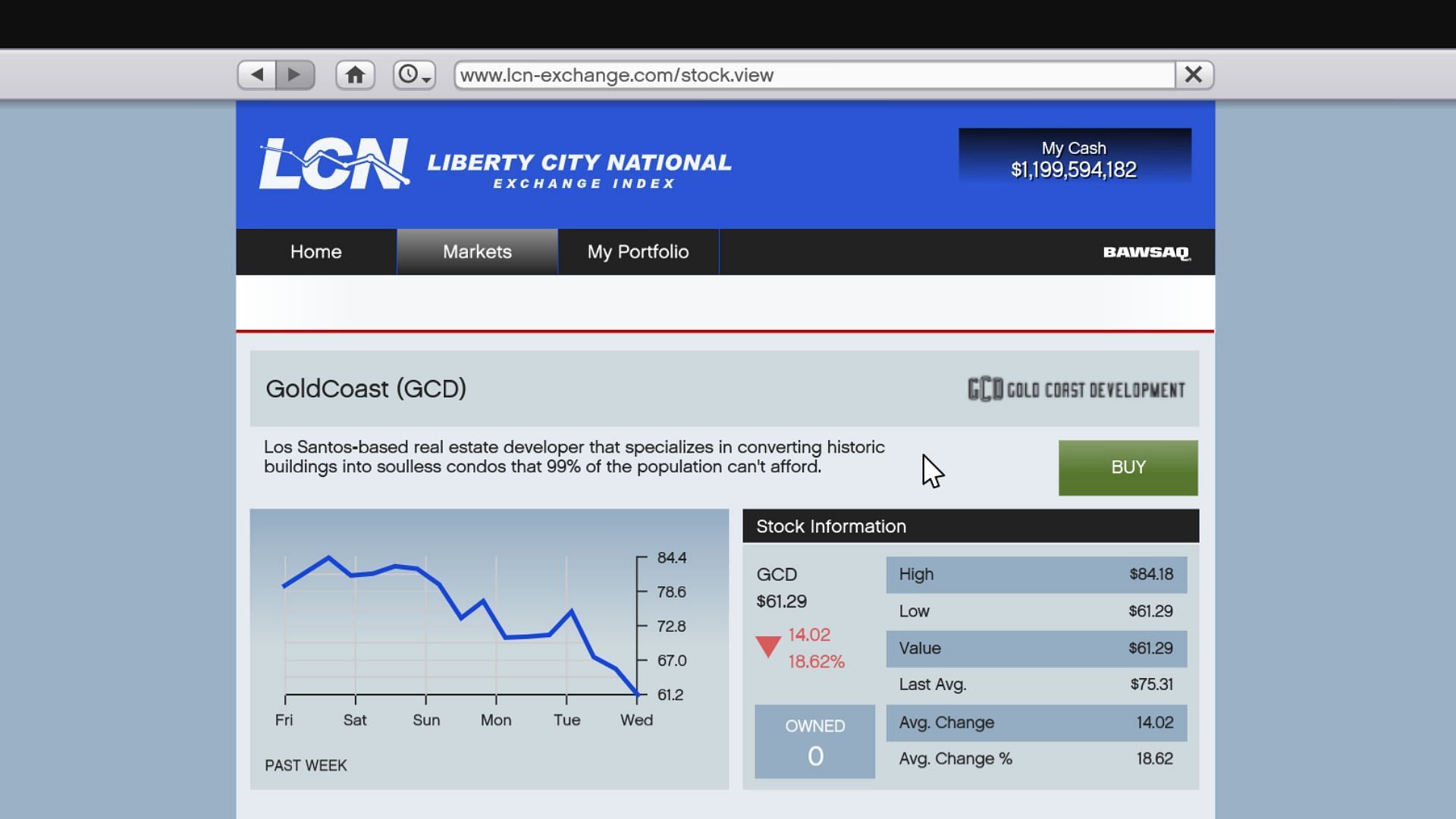Viewport: 1456px width, 819px height.
Task: Select the Last Avg. $75.31 row
Action: click(1036, 685)
